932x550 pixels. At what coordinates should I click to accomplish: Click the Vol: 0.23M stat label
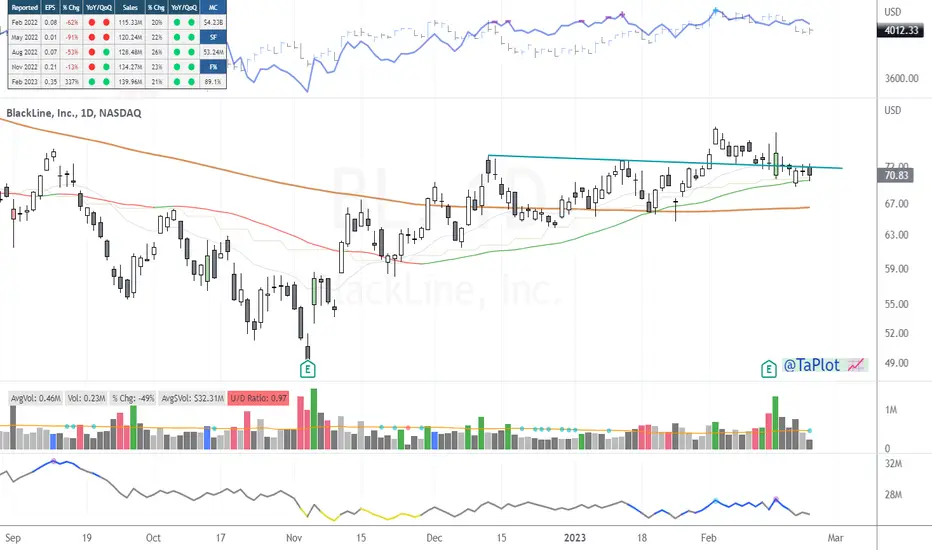point(86,398)
